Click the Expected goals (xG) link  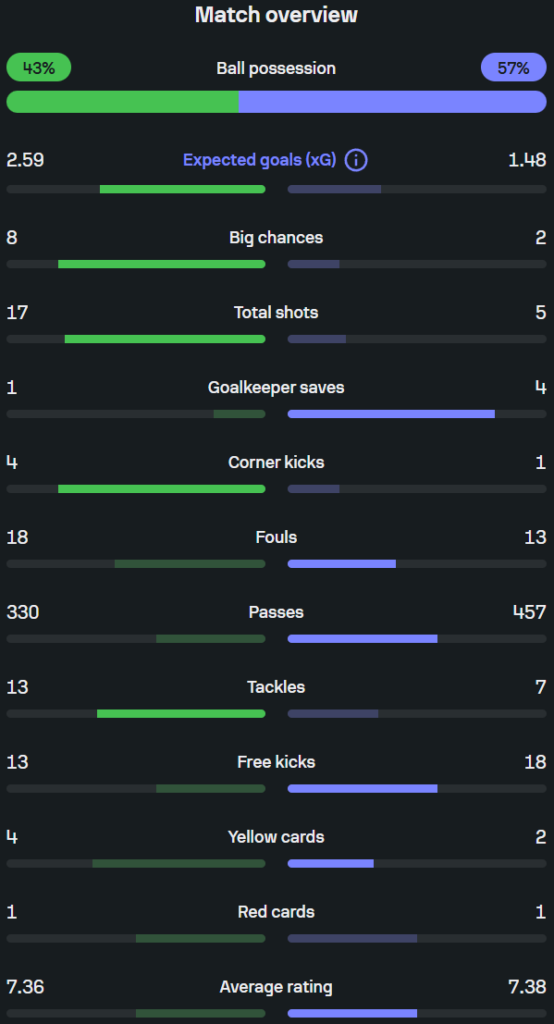pyautogui.click(x=259, y=160)
